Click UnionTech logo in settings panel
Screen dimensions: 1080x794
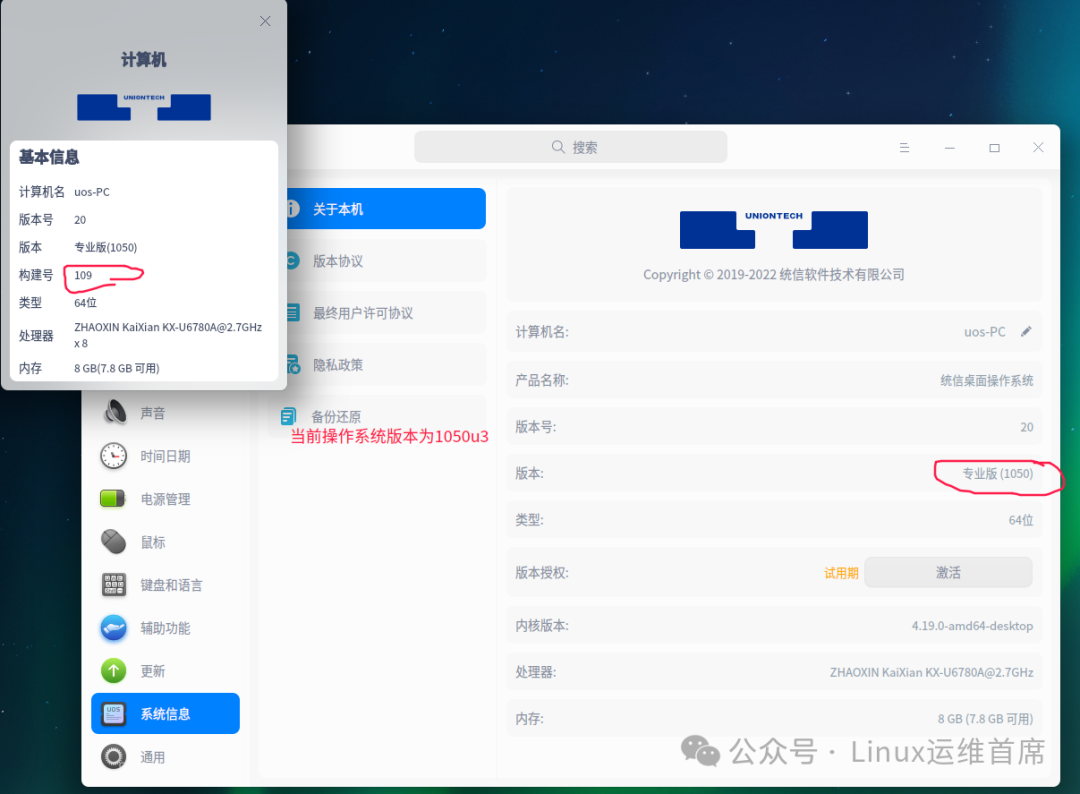coord(773,229)
